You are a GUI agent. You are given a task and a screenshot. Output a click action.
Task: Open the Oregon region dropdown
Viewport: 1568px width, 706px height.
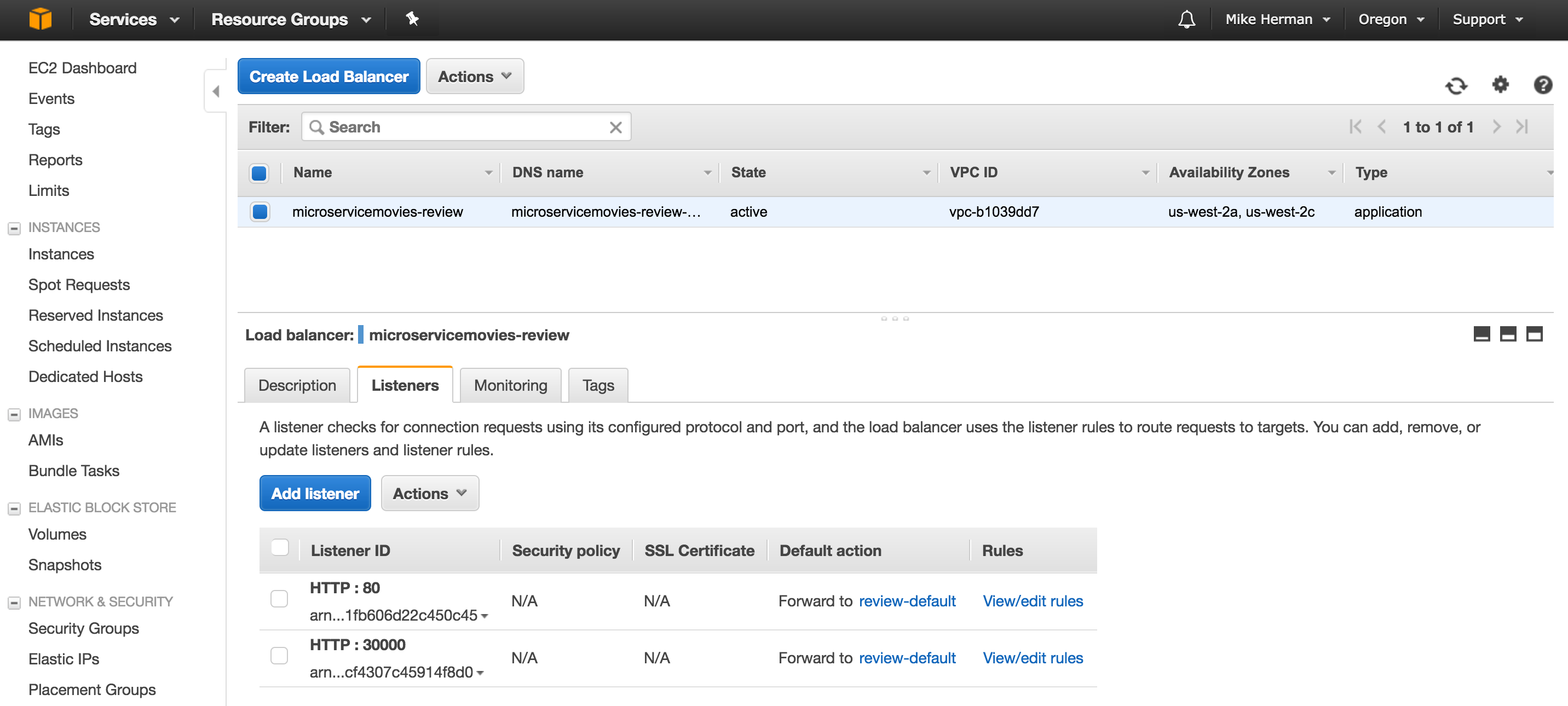(x=1390, y=19)
